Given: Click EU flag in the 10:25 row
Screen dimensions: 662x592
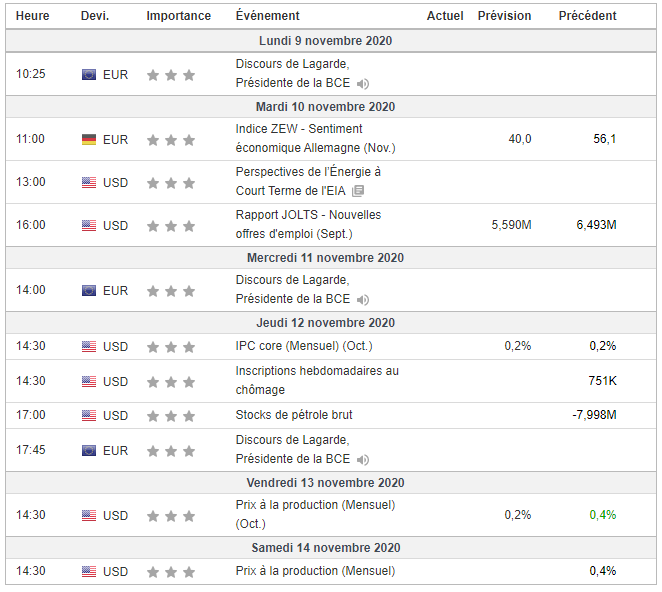Looking at the screenshot, I should pyautogui.click(x=89, y=75).
